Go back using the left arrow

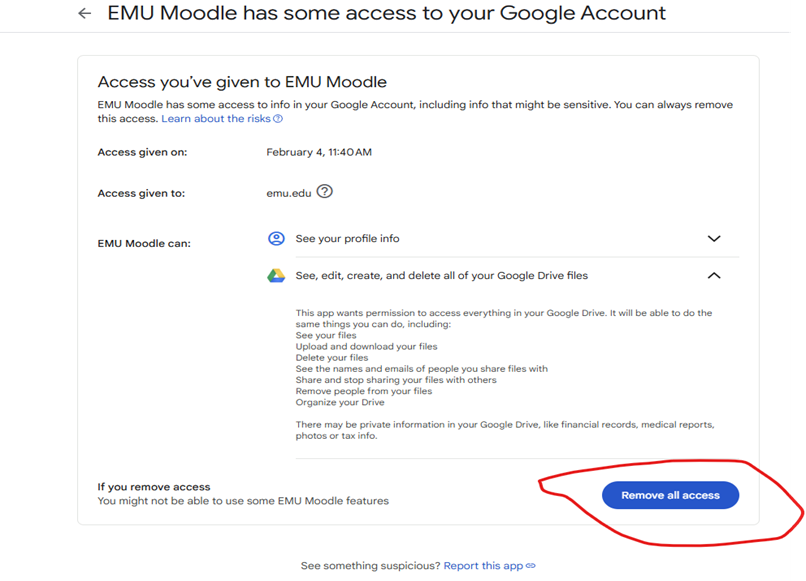84,13
